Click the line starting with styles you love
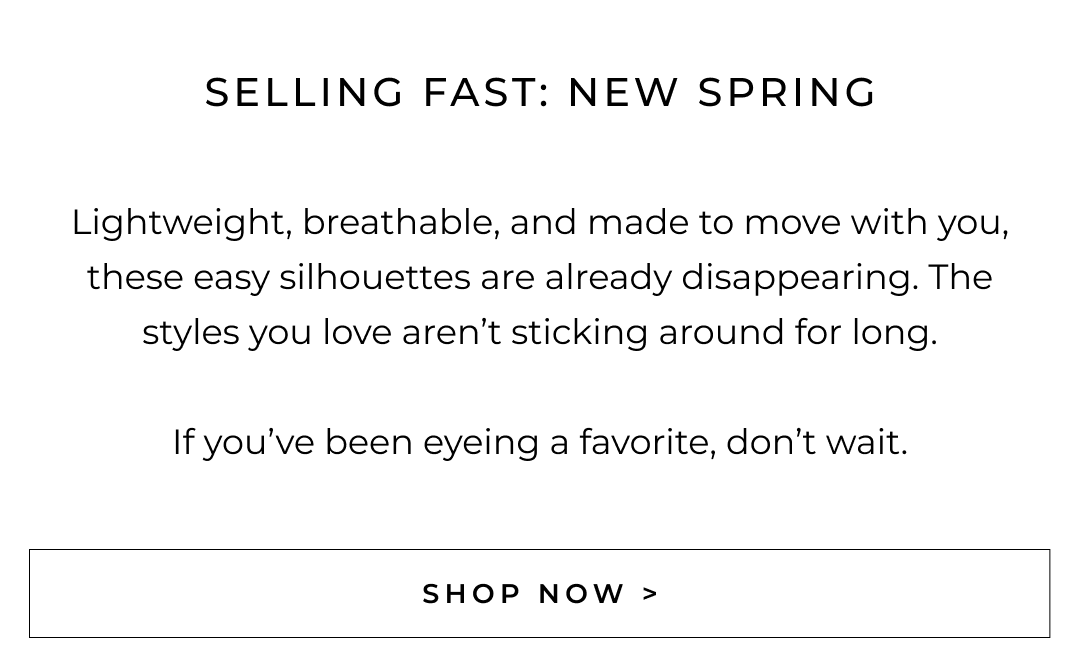The width and height of the screenshot is (1080, 669). [540, 332]
